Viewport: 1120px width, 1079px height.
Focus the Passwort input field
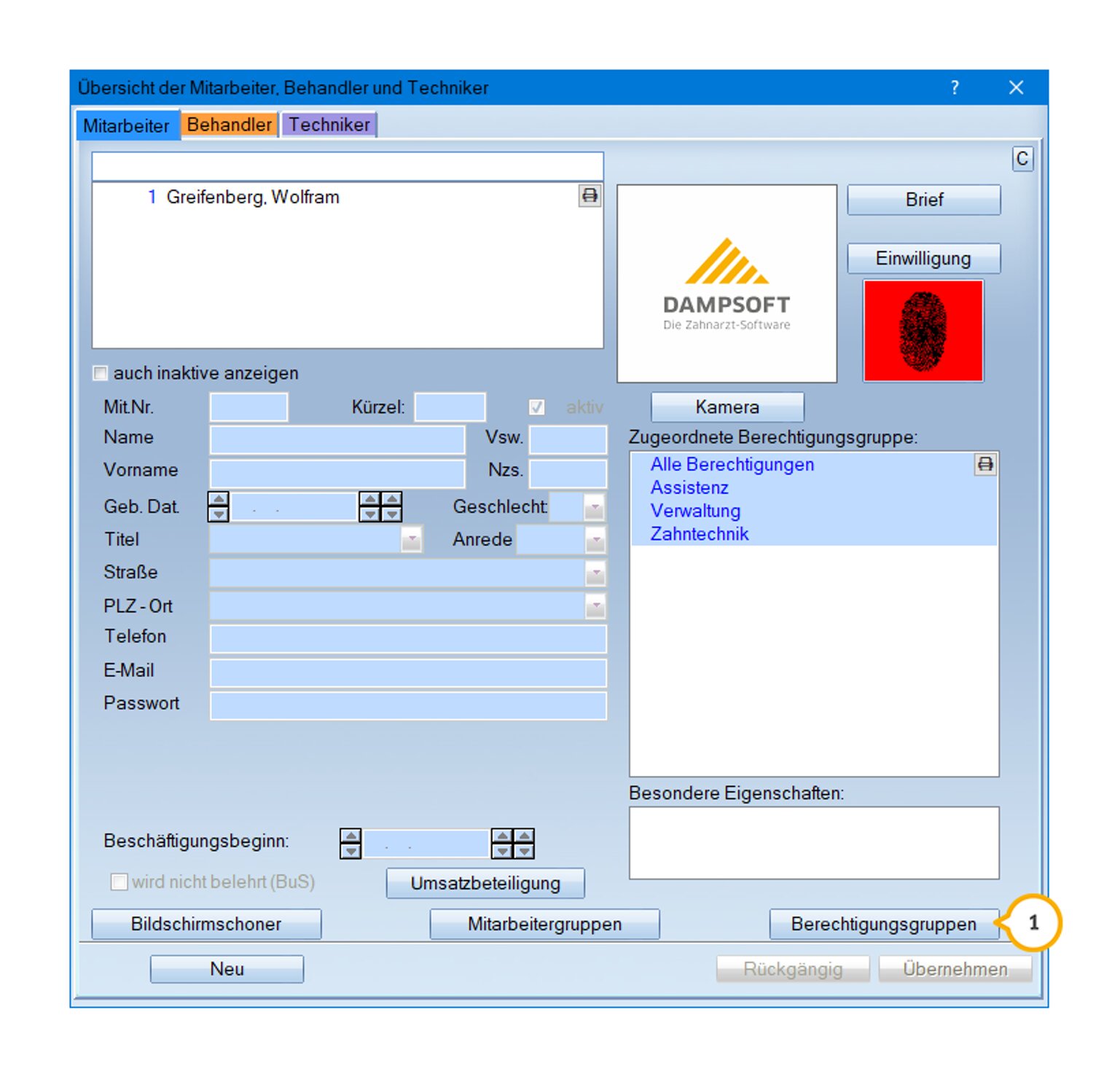tap(408, 706)
